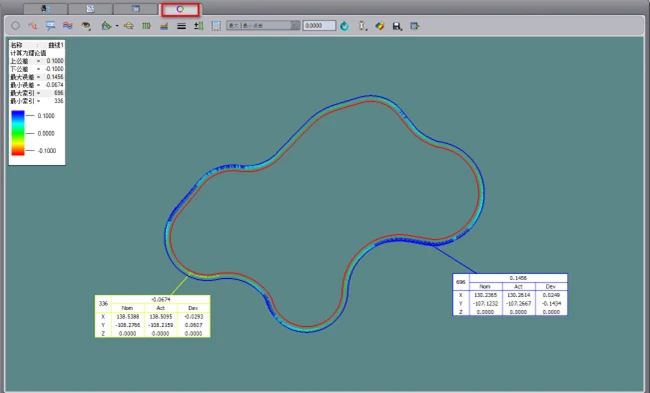Click the red-blue wave deviation icon

[x=68, y=26]
